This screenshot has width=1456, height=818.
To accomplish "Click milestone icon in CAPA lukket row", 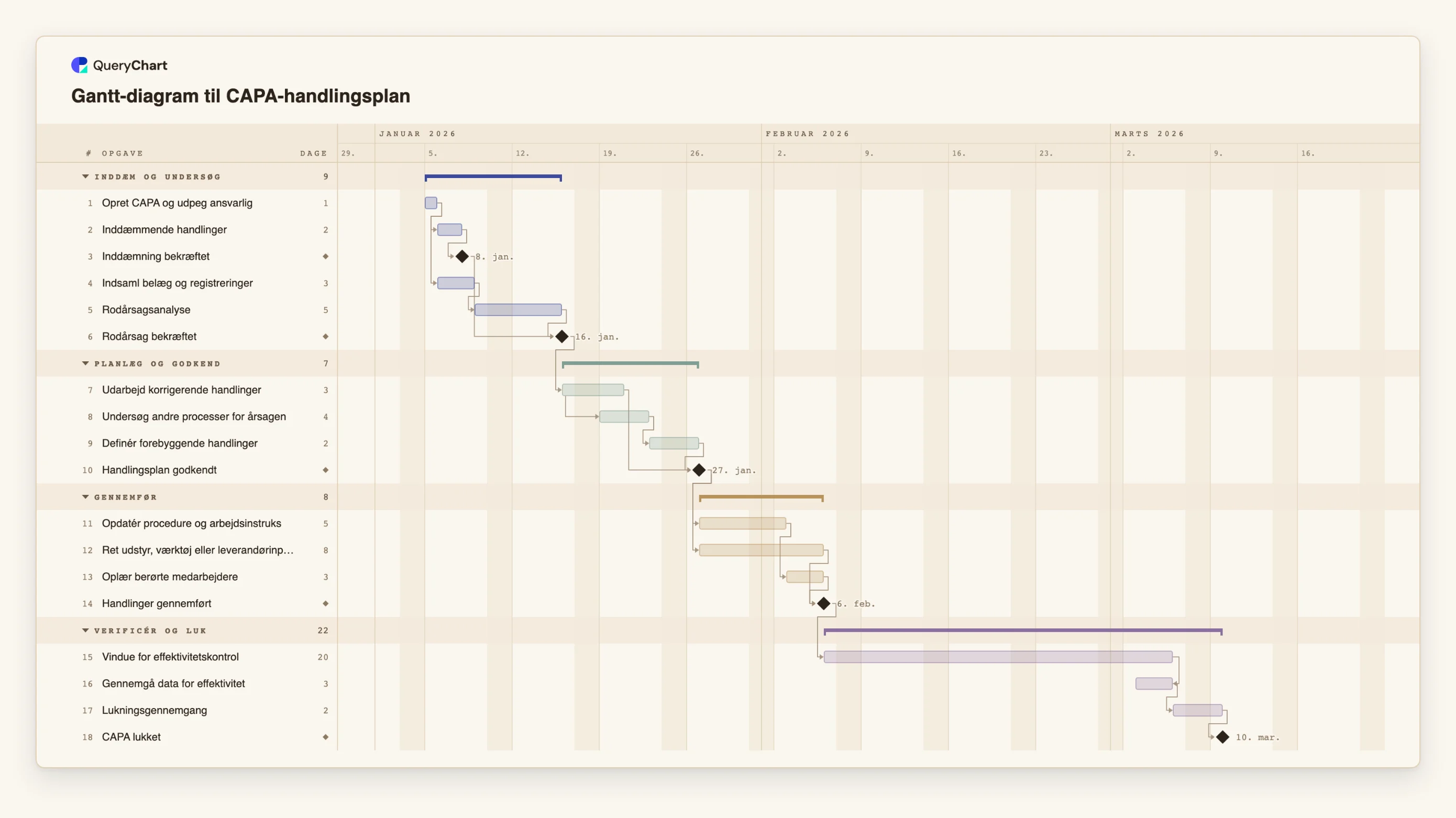I will (326, 737).
